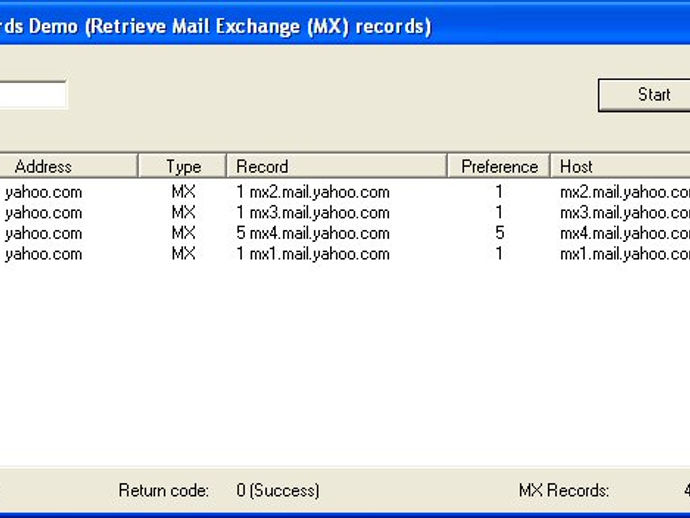690x518 pixels.
Task: Click yahoo.com address in mx4 row
Action: coord(44,233)
